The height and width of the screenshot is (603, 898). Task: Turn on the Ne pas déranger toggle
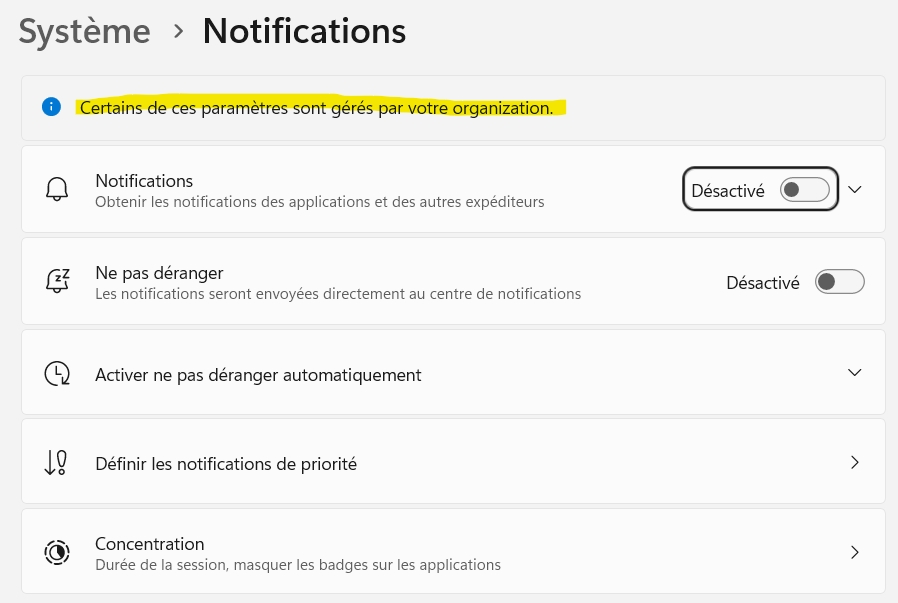(x=839, y=281)
